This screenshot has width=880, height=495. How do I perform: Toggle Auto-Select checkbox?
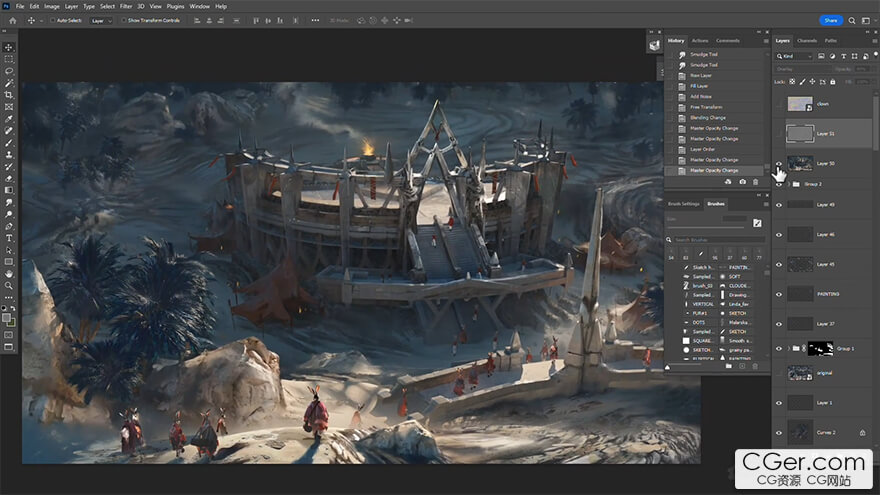(53, 20)
